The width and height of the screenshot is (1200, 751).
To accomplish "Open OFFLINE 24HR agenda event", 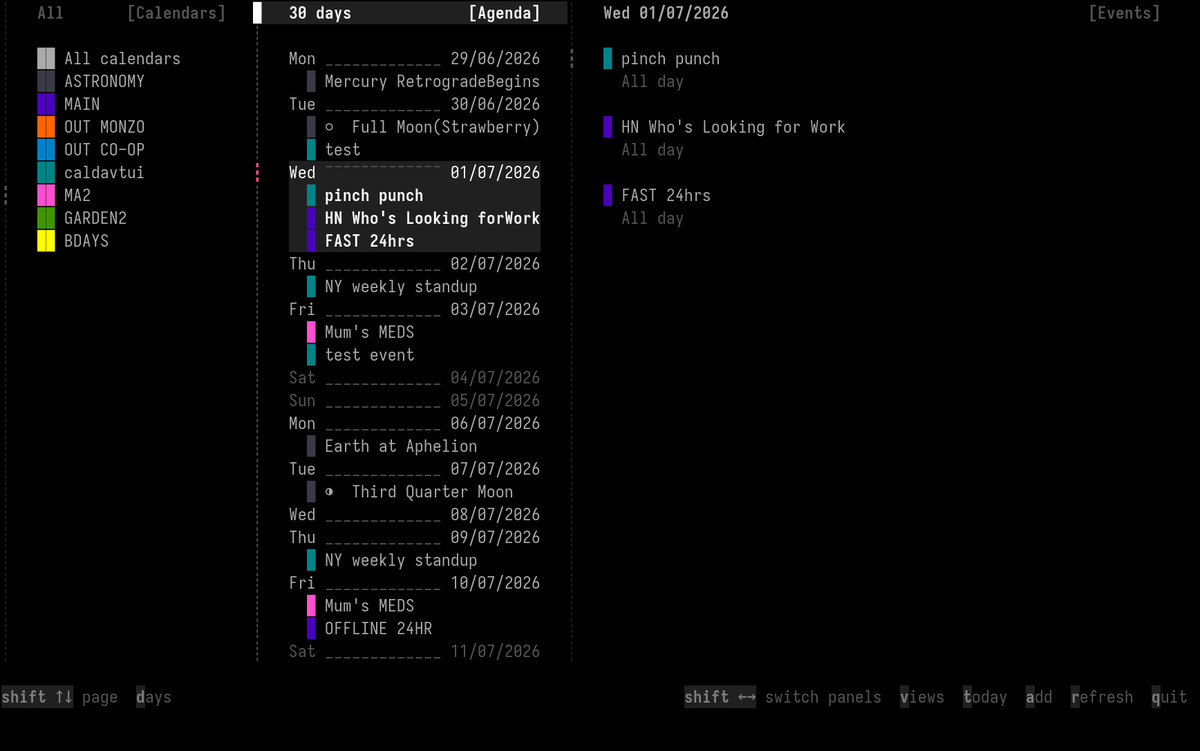I will click(x=378, y=629).
